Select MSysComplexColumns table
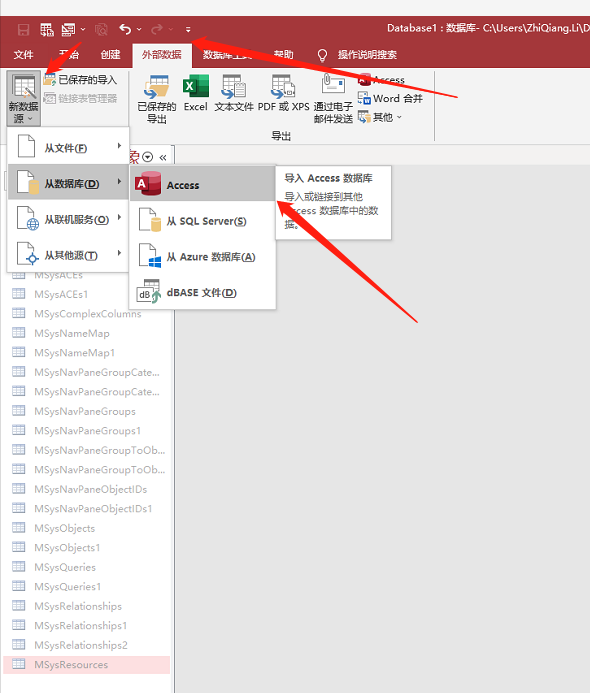This screenshot has height=693, width=590. pos(87,313)
